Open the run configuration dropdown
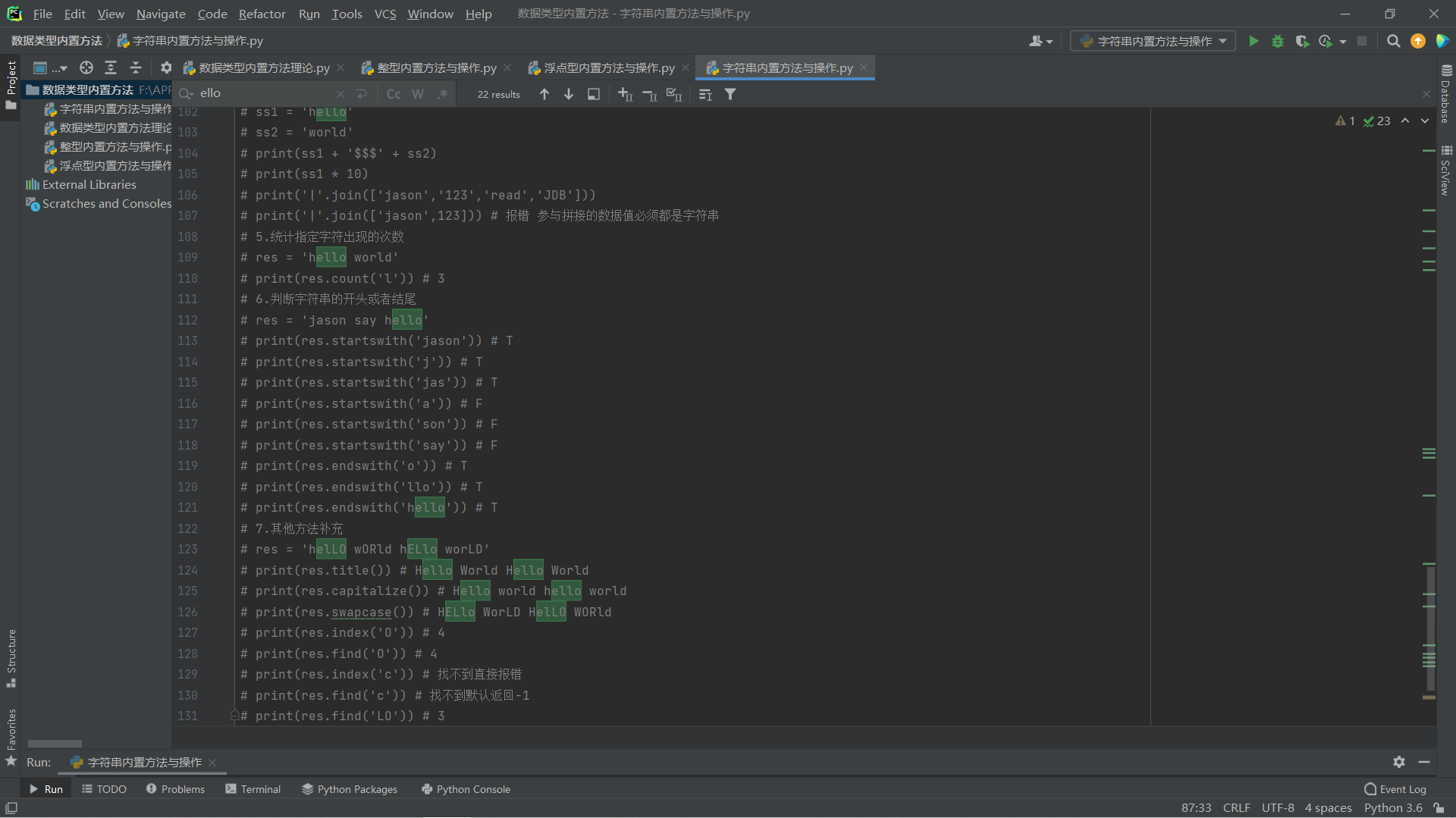The width and height of the screenshot is (1456, 818). click(1153, 41)
